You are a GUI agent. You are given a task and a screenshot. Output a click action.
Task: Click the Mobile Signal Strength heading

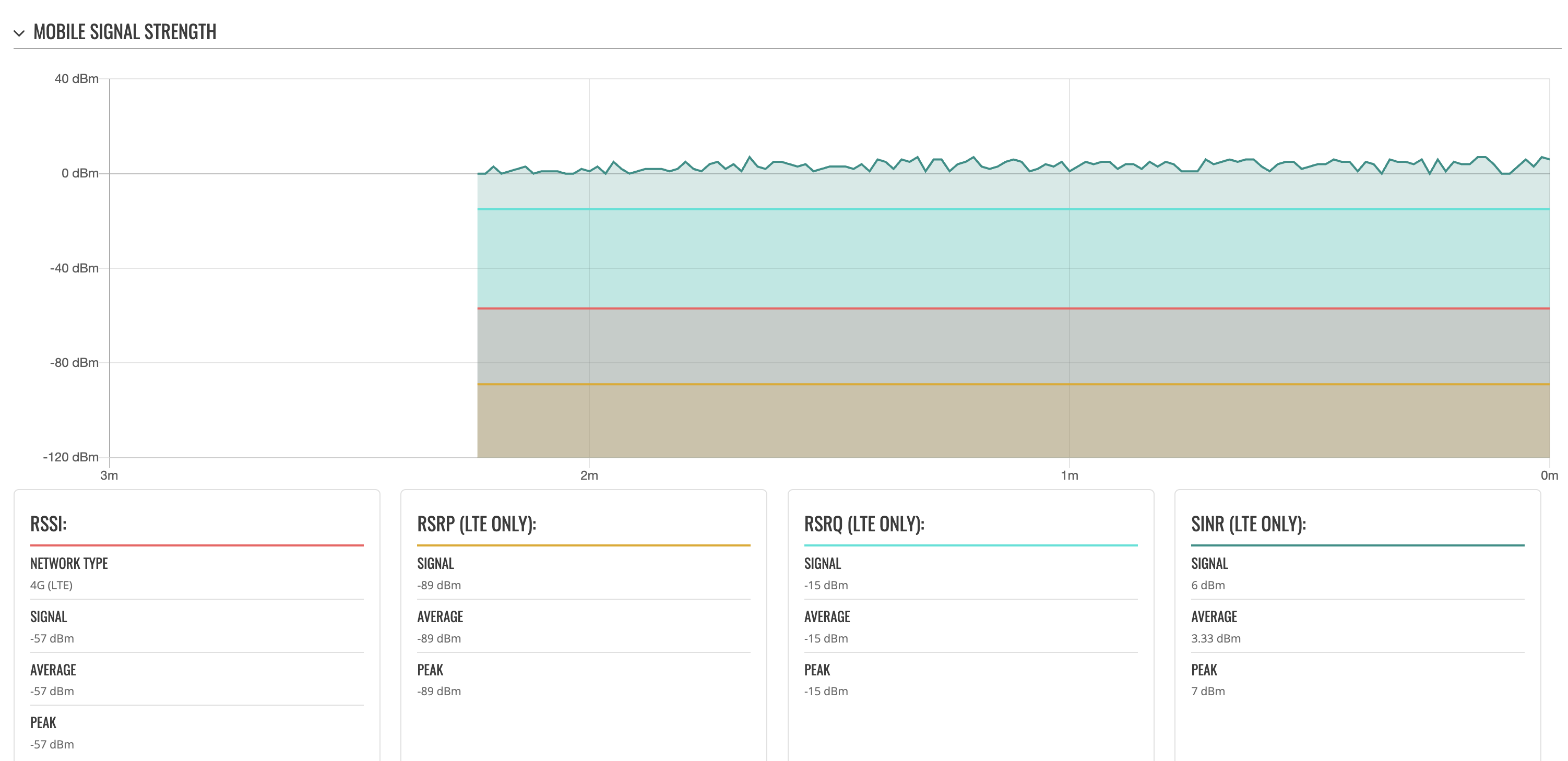[x=125, y=32]
